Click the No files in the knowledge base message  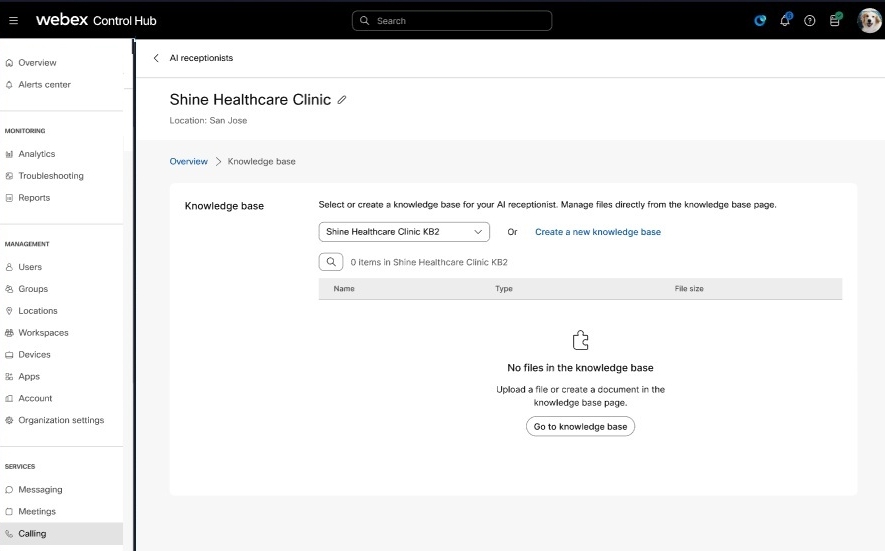tap(580, 368)
